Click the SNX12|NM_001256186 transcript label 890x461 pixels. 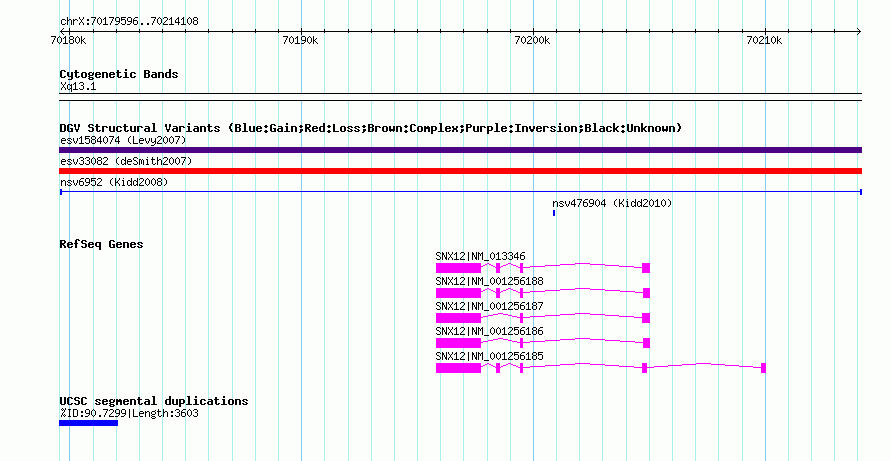[489, 332]
